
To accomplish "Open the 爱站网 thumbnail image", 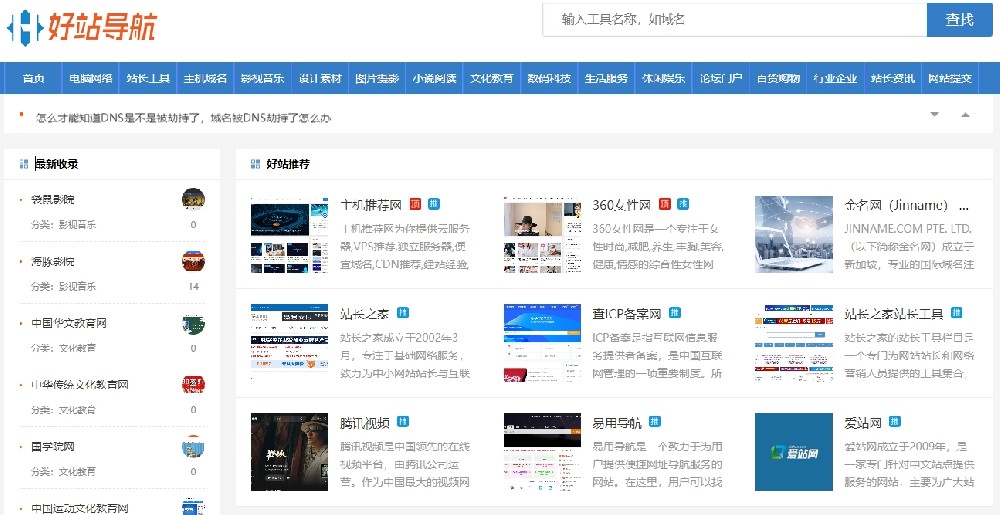I will tap(793, 452).
